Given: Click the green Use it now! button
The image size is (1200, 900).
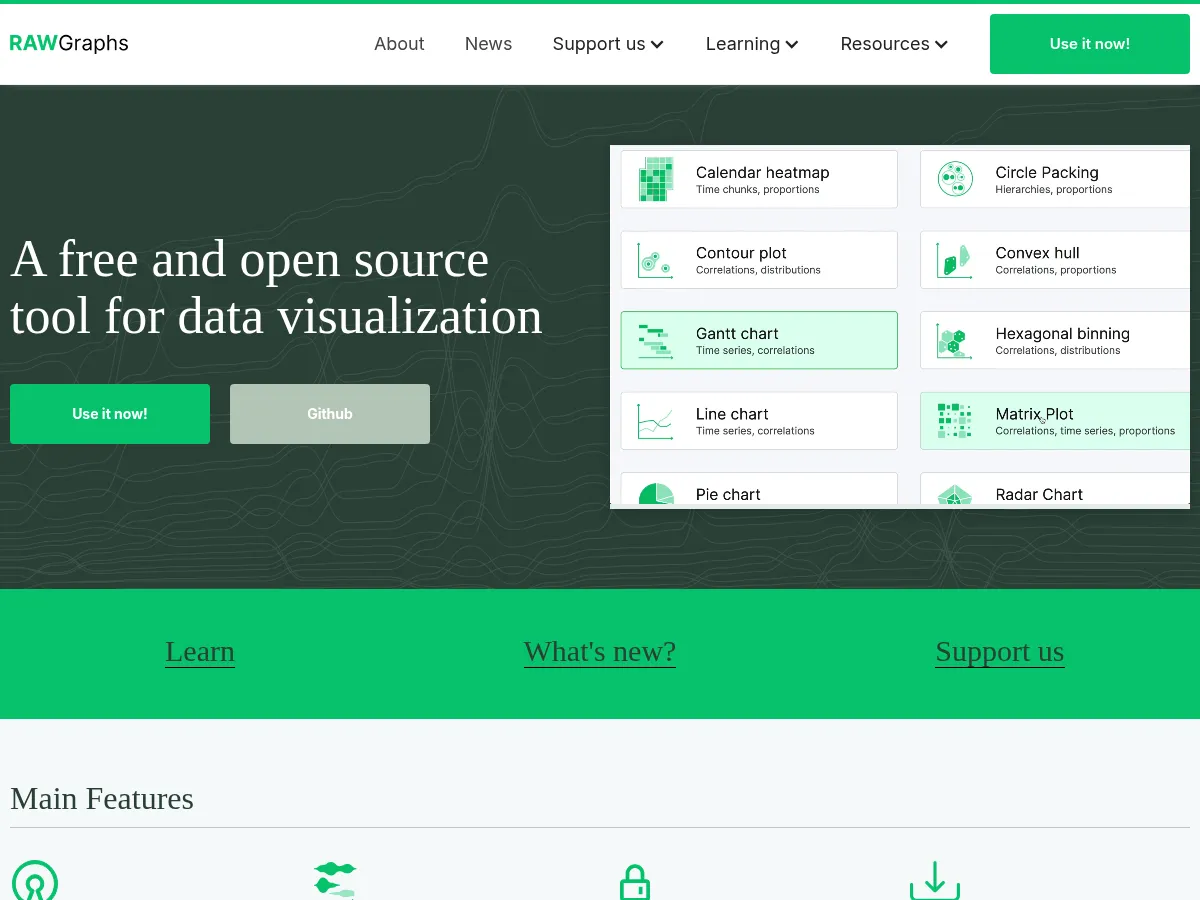Looking at the screenshot, I should pyautogui.click(x=1089, y=44).
